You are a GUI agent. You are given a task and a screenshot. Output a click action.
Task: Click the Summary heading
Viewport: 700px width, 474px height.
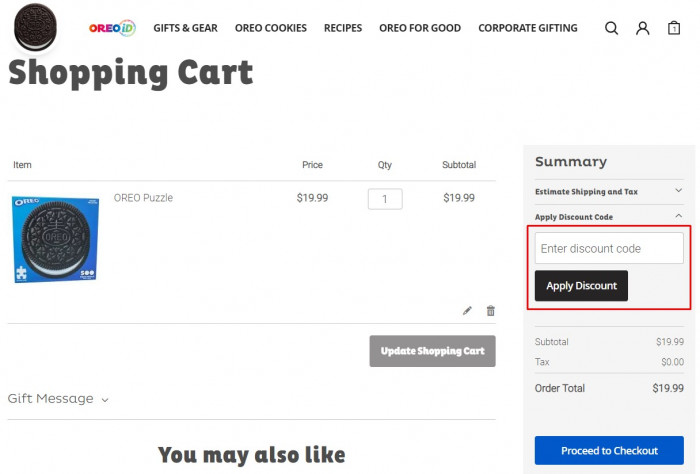tap(571, 162)
